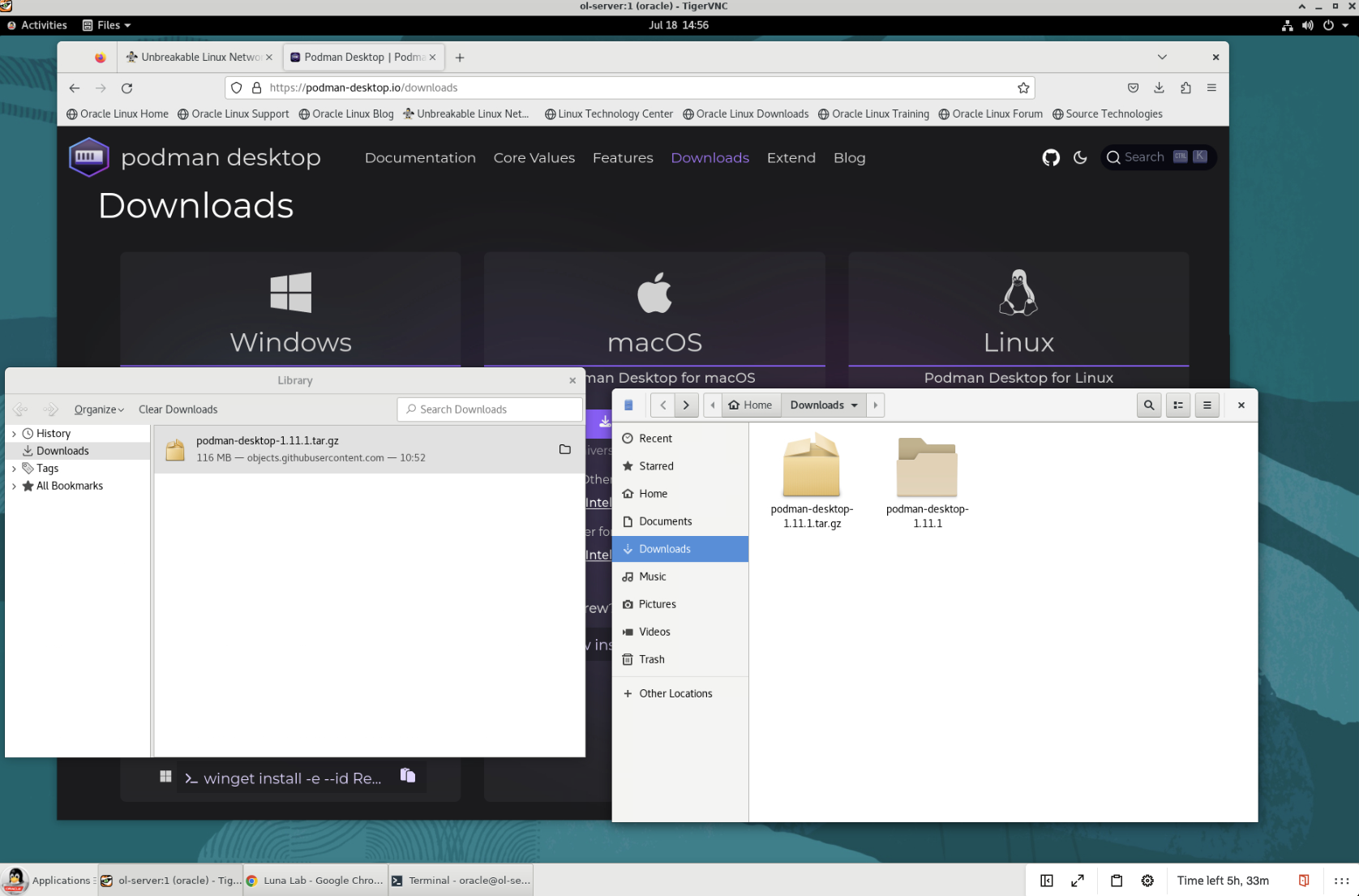Open the Files app menu in top bar
Image resolution: width=1359 pixels, height=896 pixels.
(106, 25)
